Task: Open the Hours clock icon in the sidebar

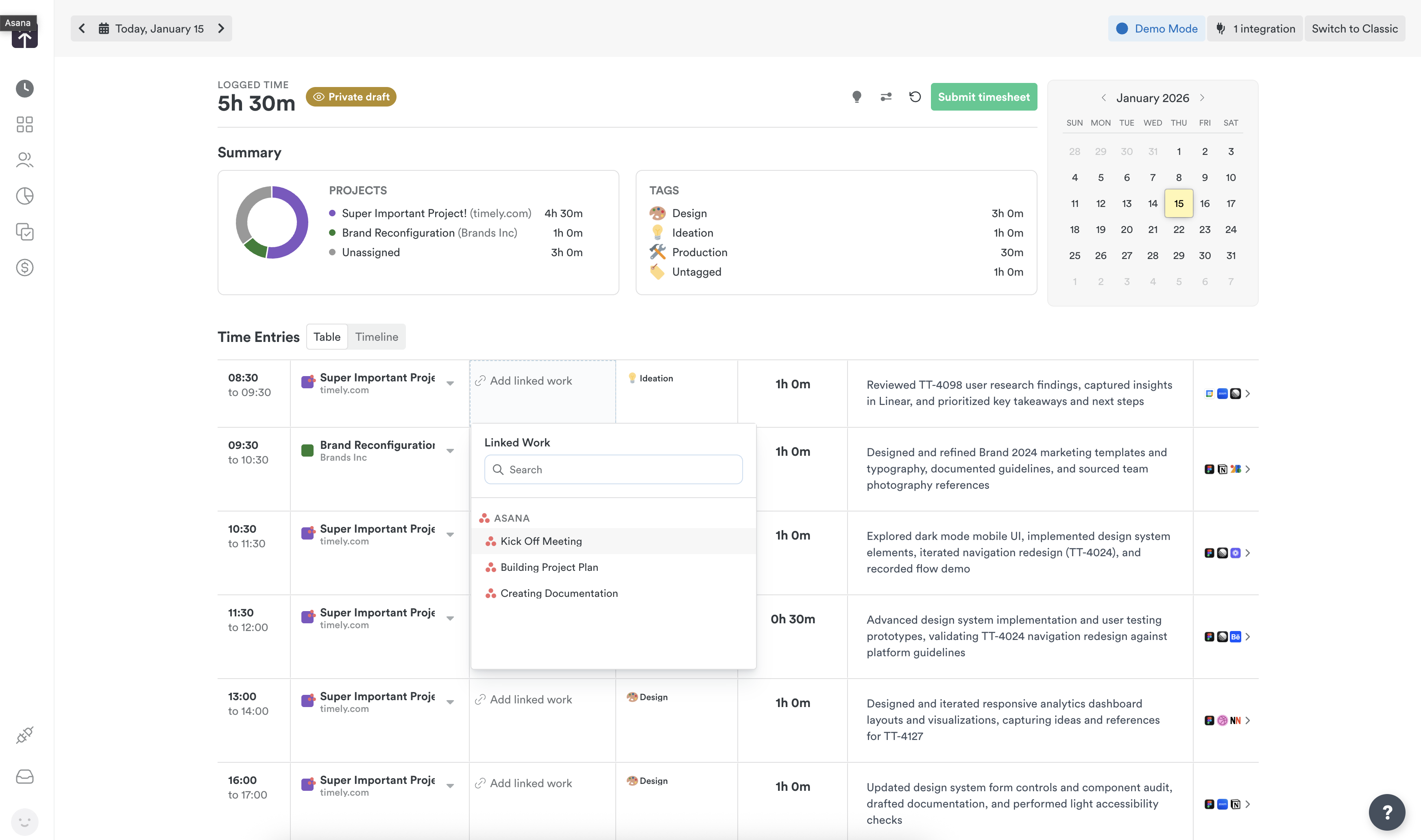Action: tap(24, 88)
